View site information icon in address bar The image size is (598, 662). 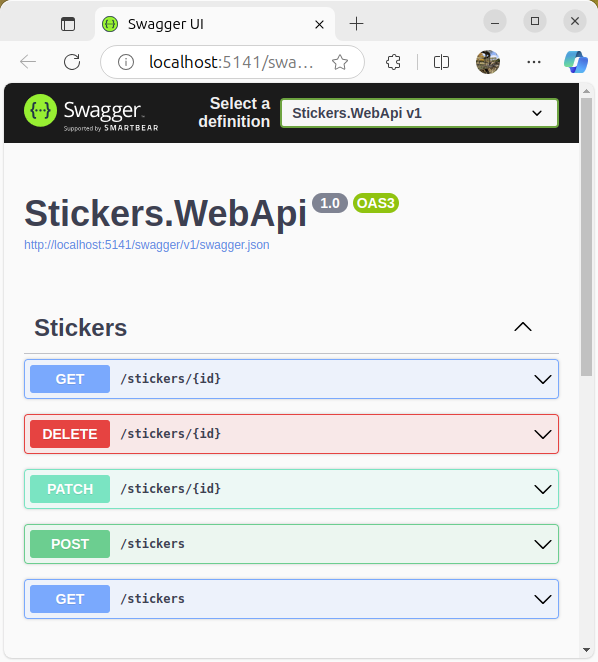point(126,62)
